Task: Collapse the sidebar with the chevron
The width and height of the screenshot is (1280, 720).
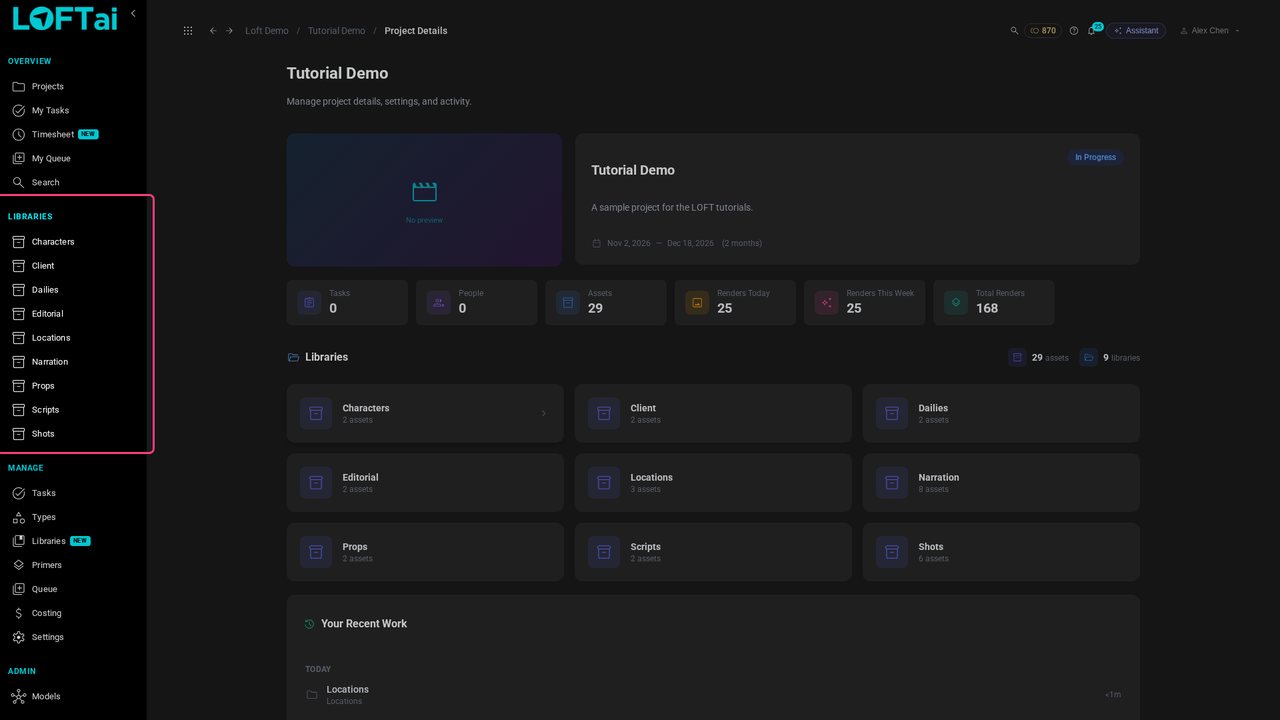Action: (x=133, y=13)
